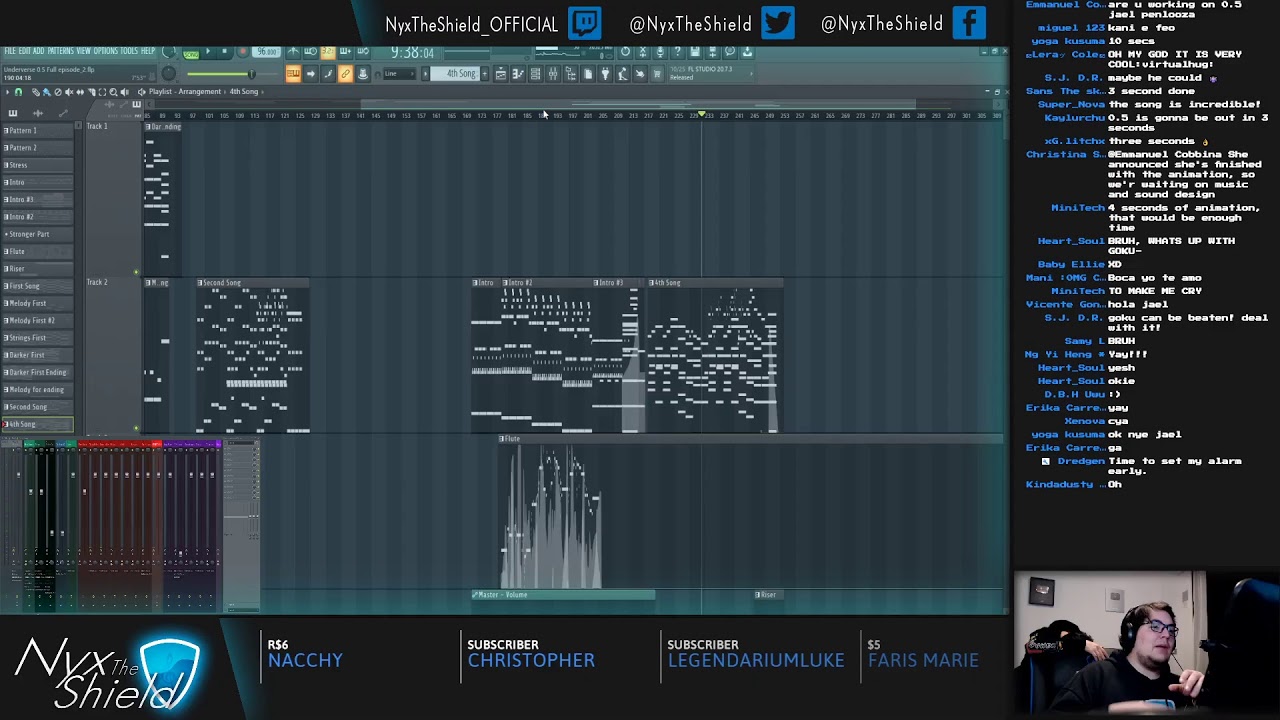Click the stamp icon in toolbar

[362, 74]
